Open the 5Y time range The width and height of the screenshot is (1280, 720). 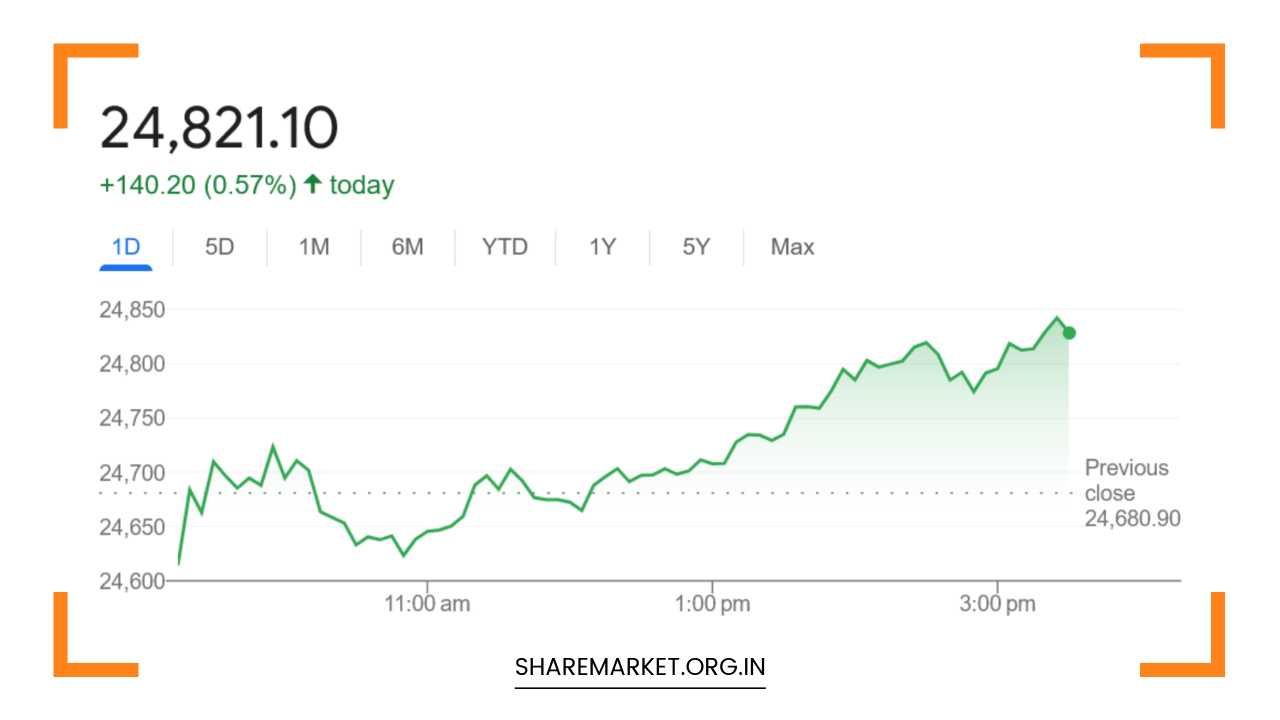(695, 247)
